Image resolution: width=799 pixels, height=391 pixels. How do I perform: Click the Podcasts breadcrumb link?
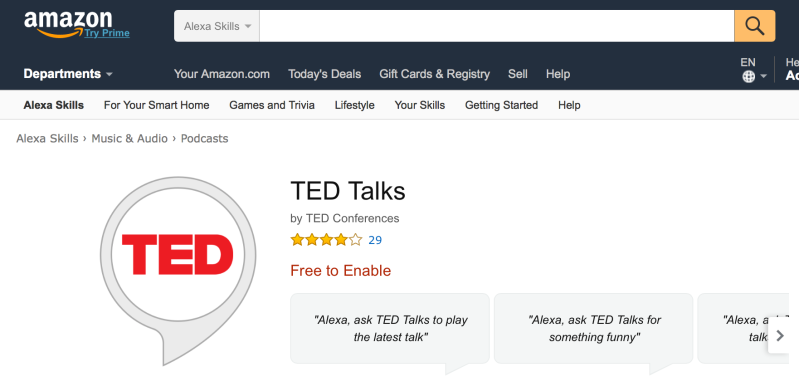(x=204, y=139)
